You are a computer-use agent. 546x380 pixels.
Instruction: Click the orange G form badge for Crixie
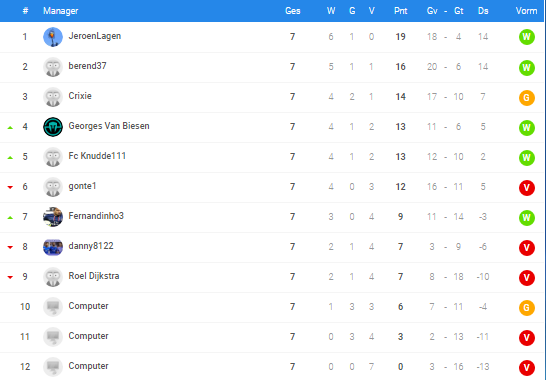526,98
